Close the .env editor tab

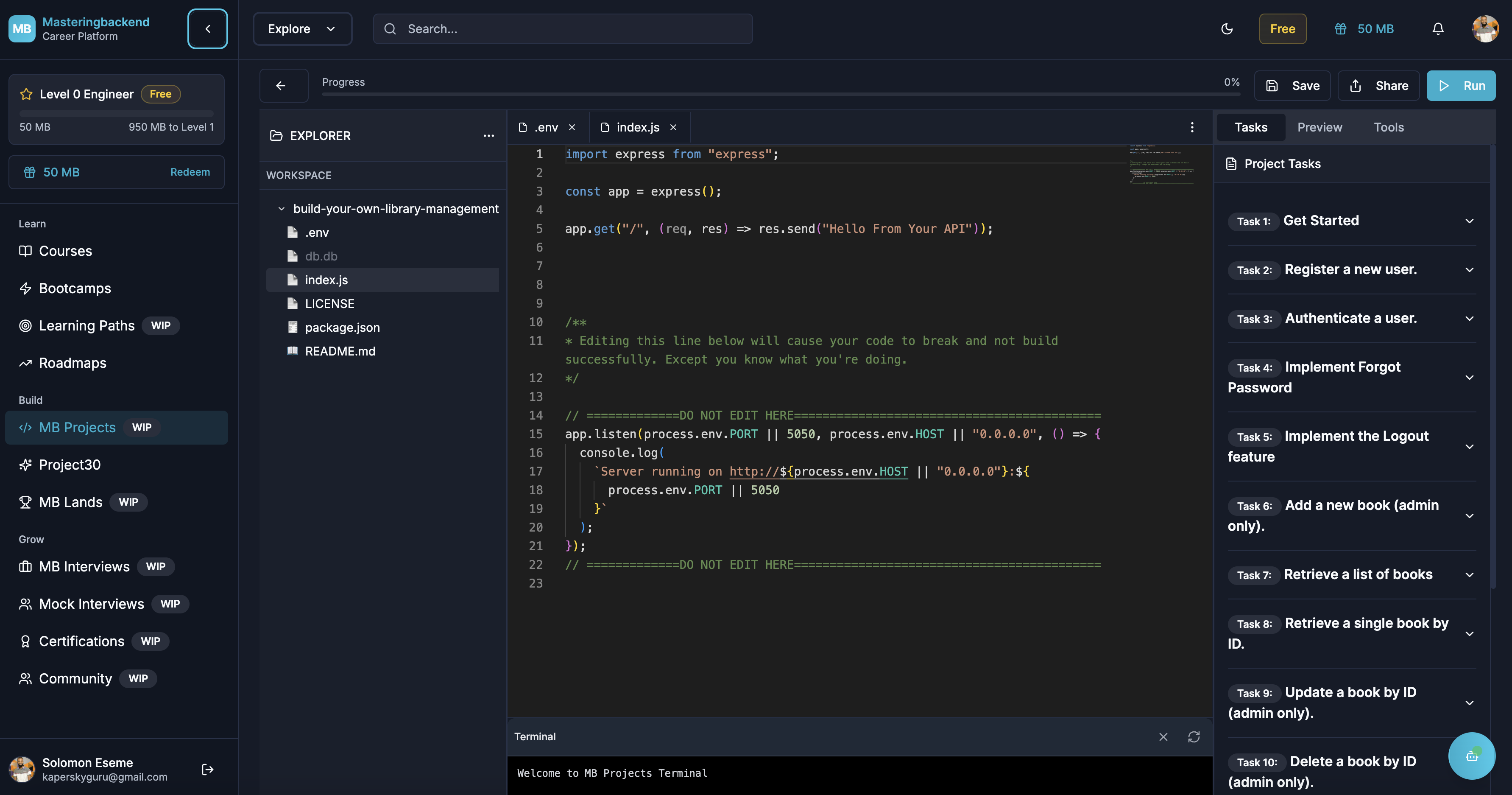tap(572, 127)
